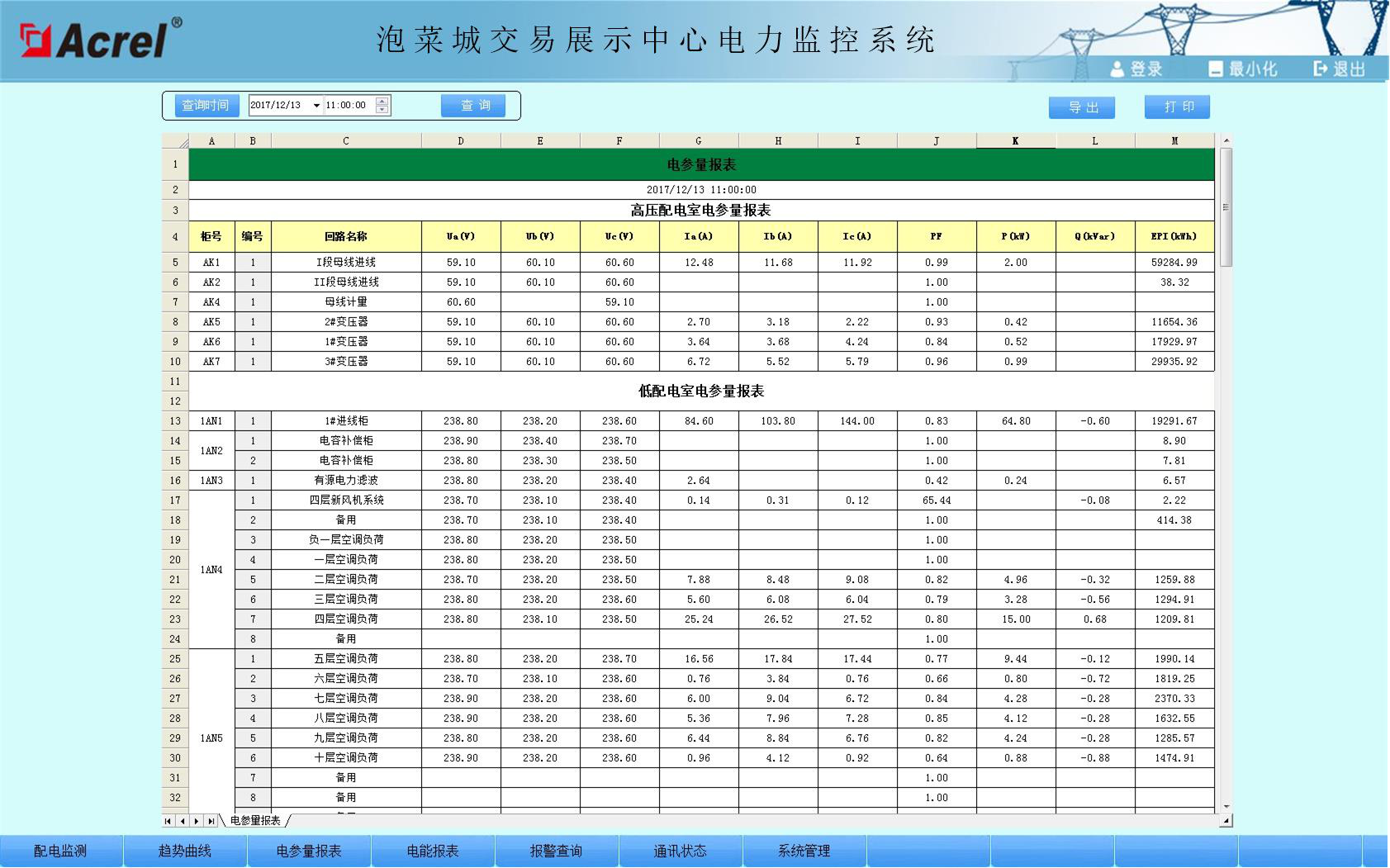Screen dimensions: 1390x868
Task: Click the 1AN4 cabinet cell
Action: pyautogui.click(x=211, y=570)
